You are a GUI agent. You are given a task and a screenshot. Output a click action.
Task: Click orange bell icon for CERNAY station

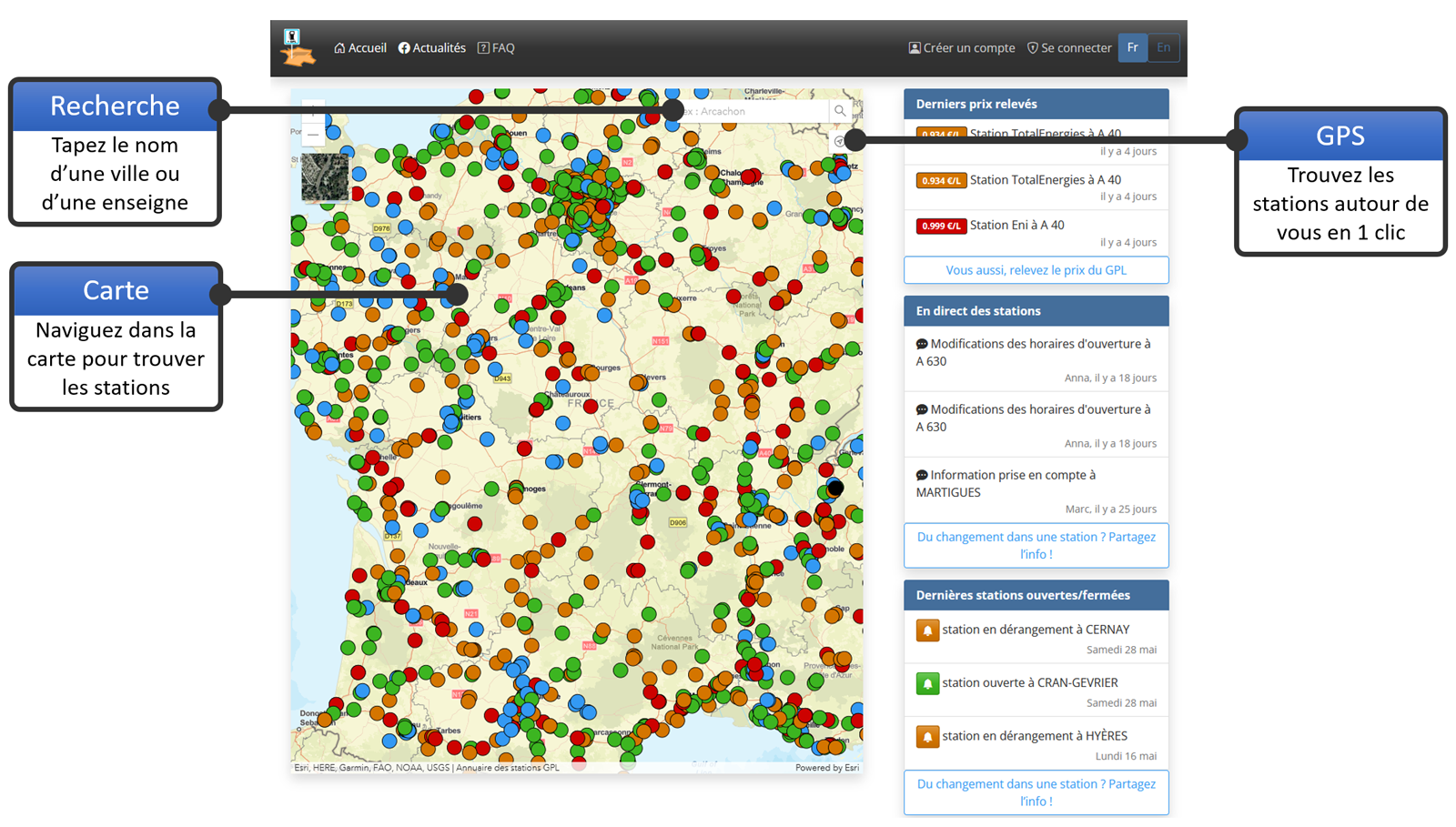(x=927, y=630)
